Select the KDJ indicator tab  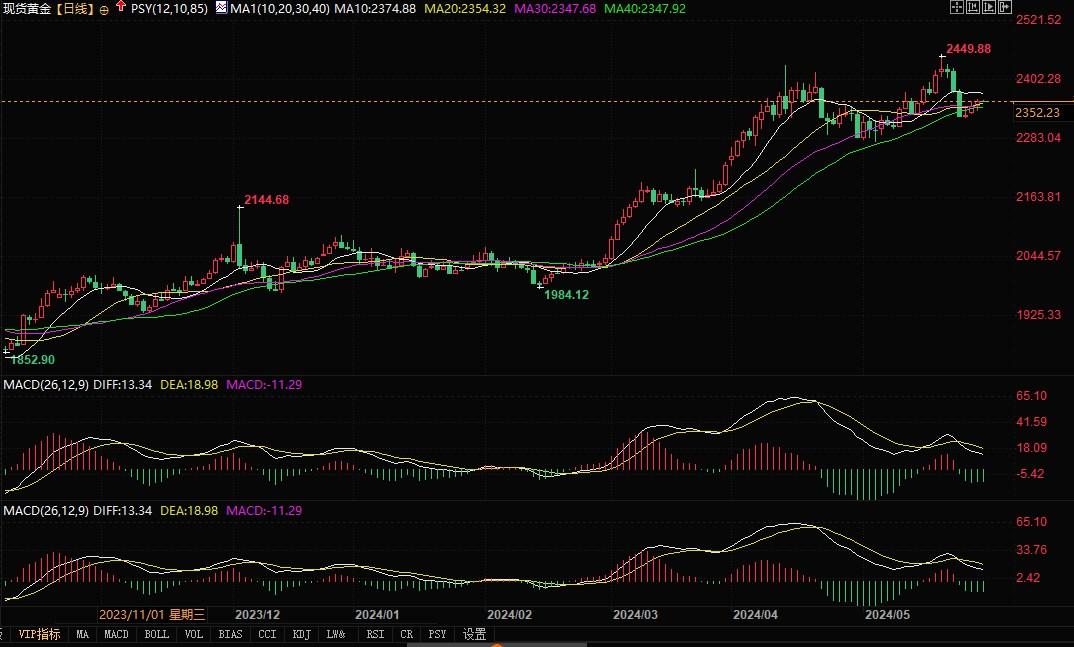pyautogui.click(x=301, y=634)
